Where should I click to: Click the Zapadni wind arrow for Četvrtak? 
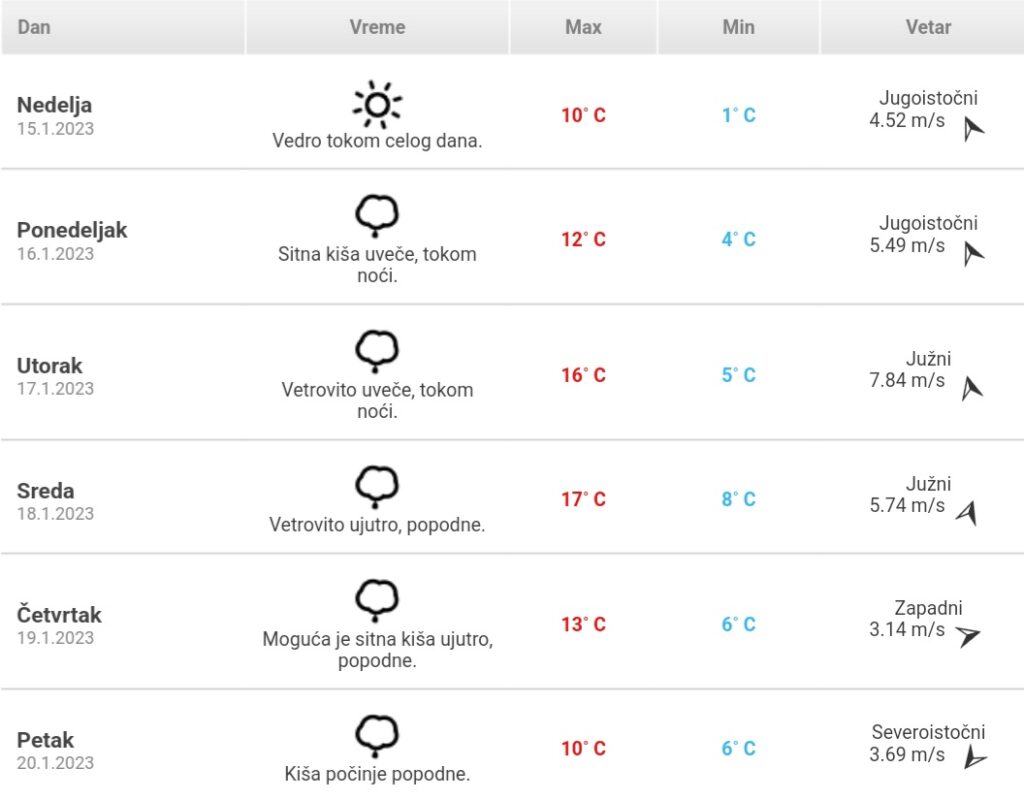967,635
